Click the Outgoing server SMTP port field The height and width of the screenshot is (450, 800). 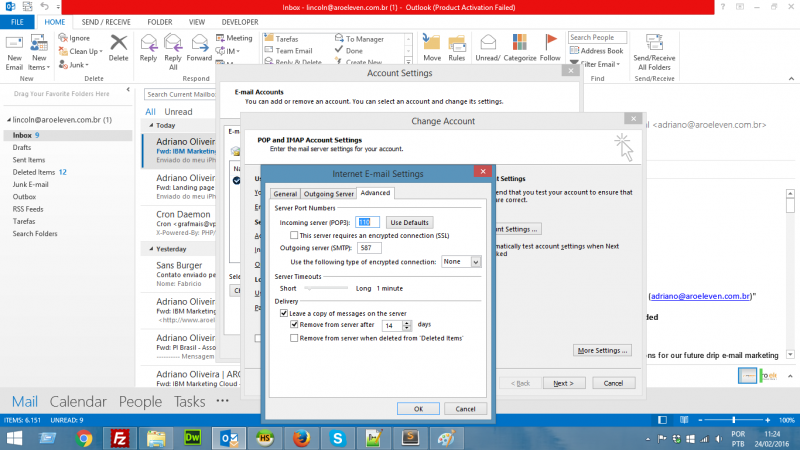[369, 247]
